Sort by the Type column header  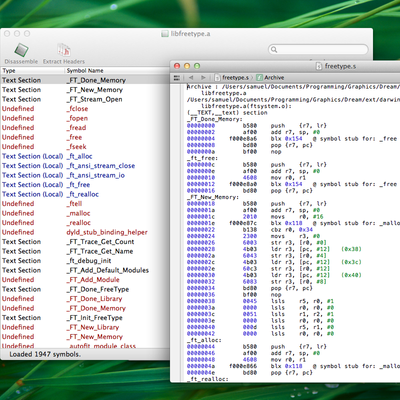pyautogui.click(x=32, y=71)
